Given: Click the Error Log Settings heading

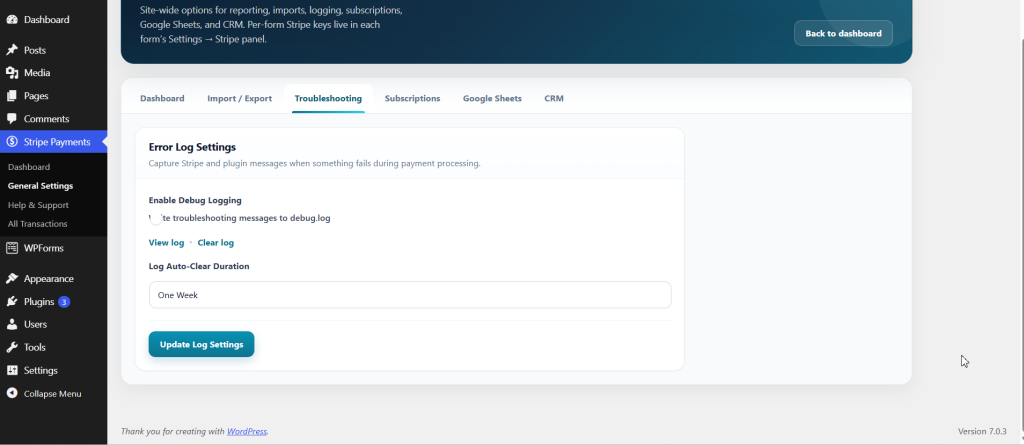Looking at the screenshot, I should (192, 148).
